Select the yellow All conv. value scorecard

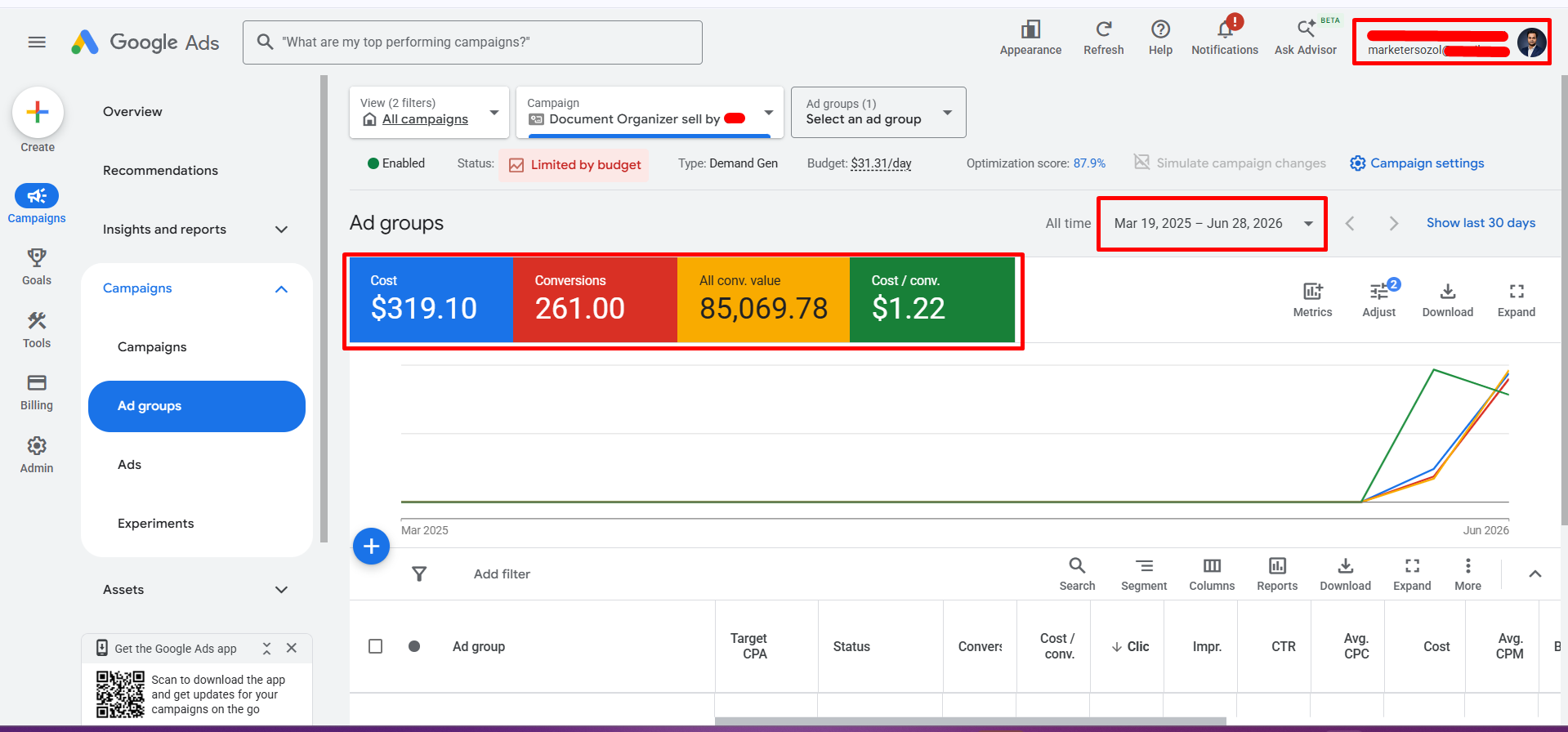coord(763,300)
